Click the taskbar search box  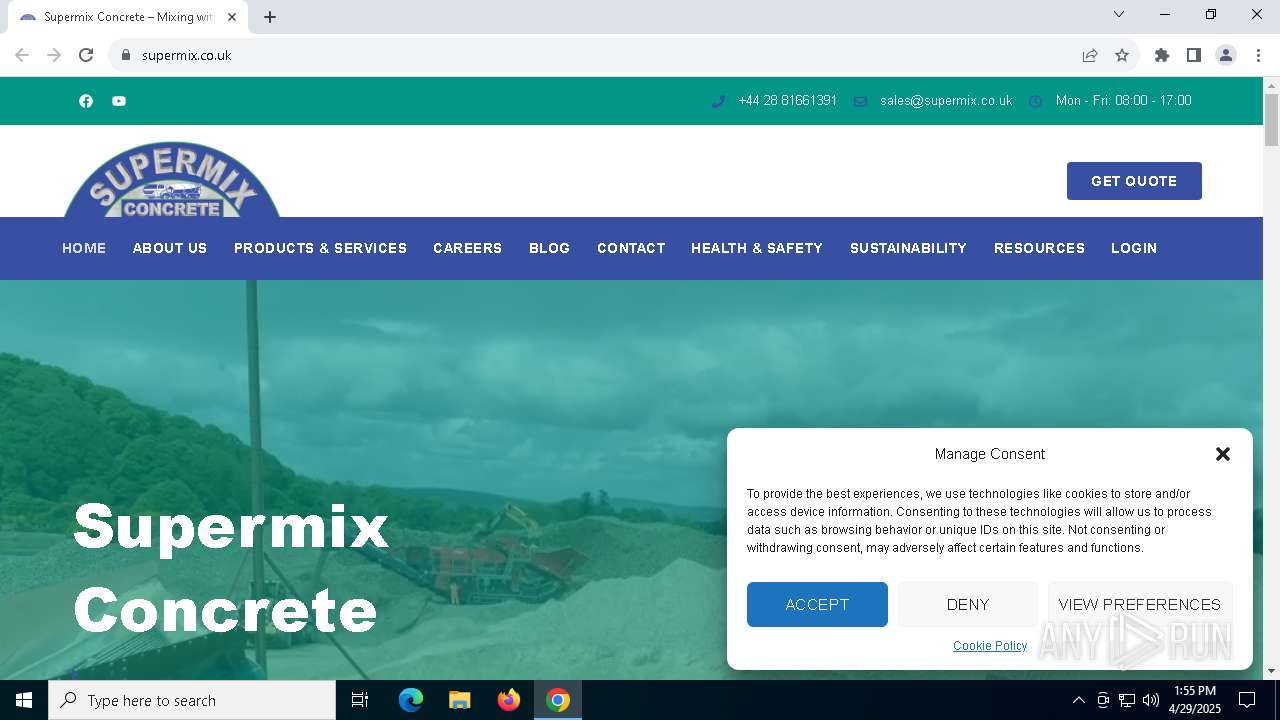(x=192, y=700)
